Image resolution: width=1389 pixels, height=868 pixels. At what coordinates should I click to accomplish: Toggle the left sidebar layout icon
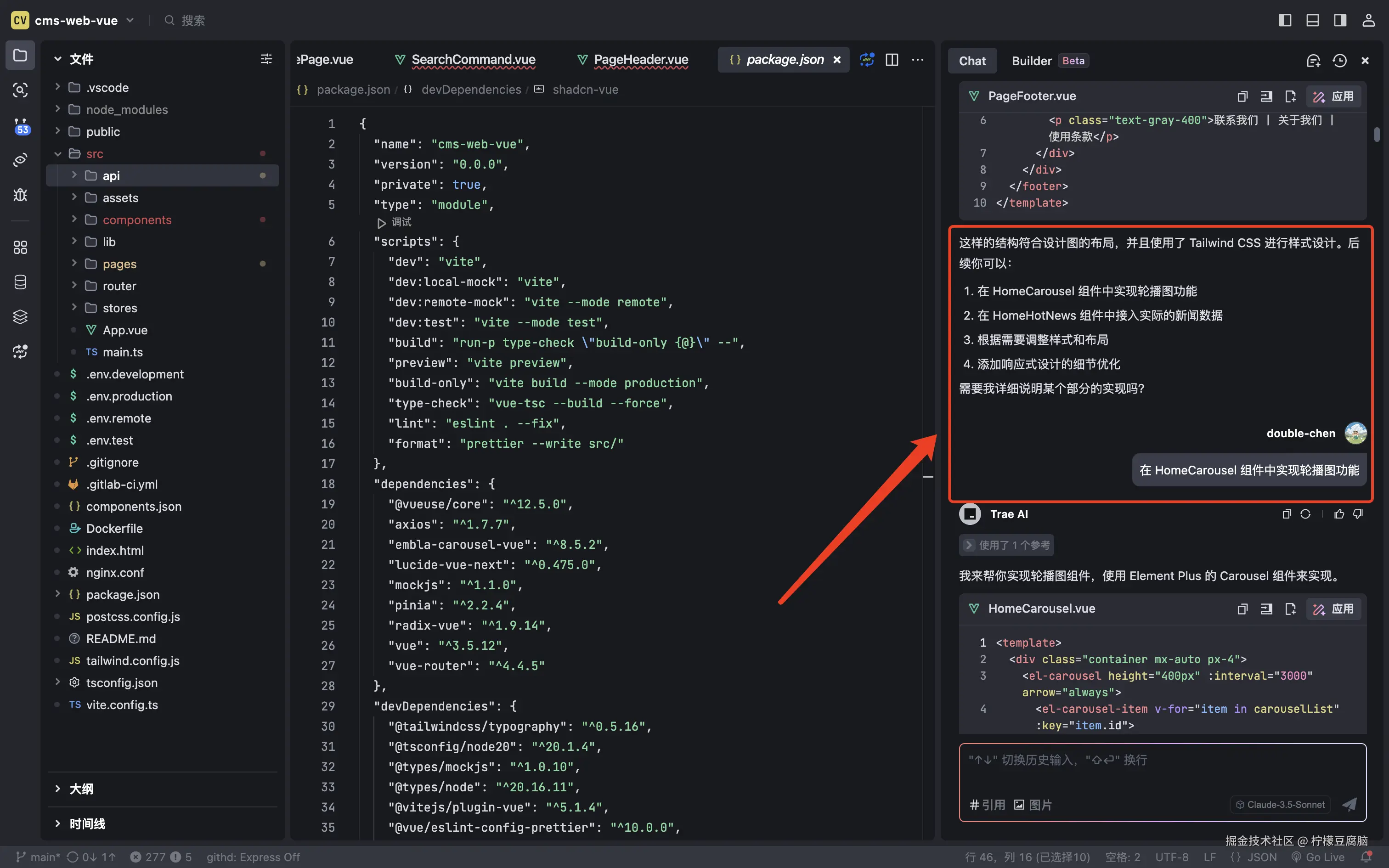tap(1285, 20)
